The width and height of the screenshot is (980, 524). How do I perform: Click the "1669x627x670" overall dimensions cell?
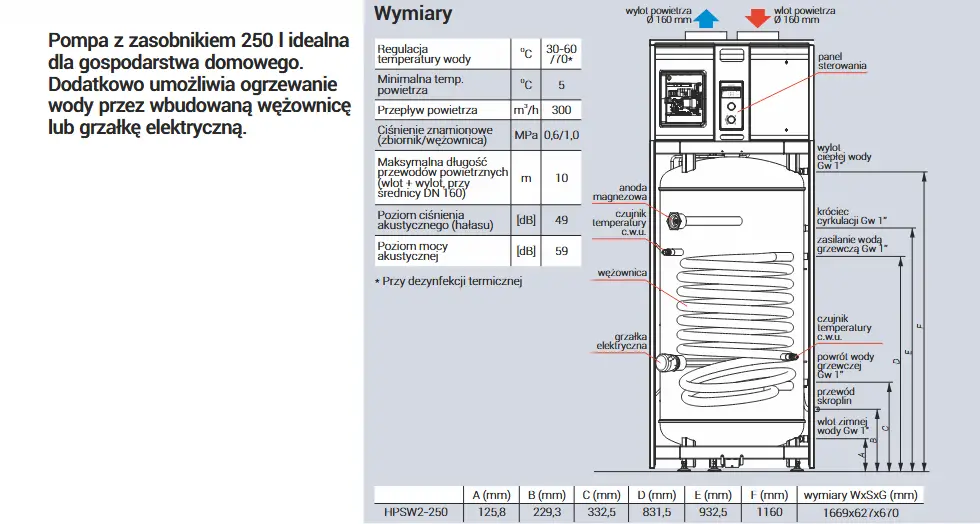(x=860, y=512)
